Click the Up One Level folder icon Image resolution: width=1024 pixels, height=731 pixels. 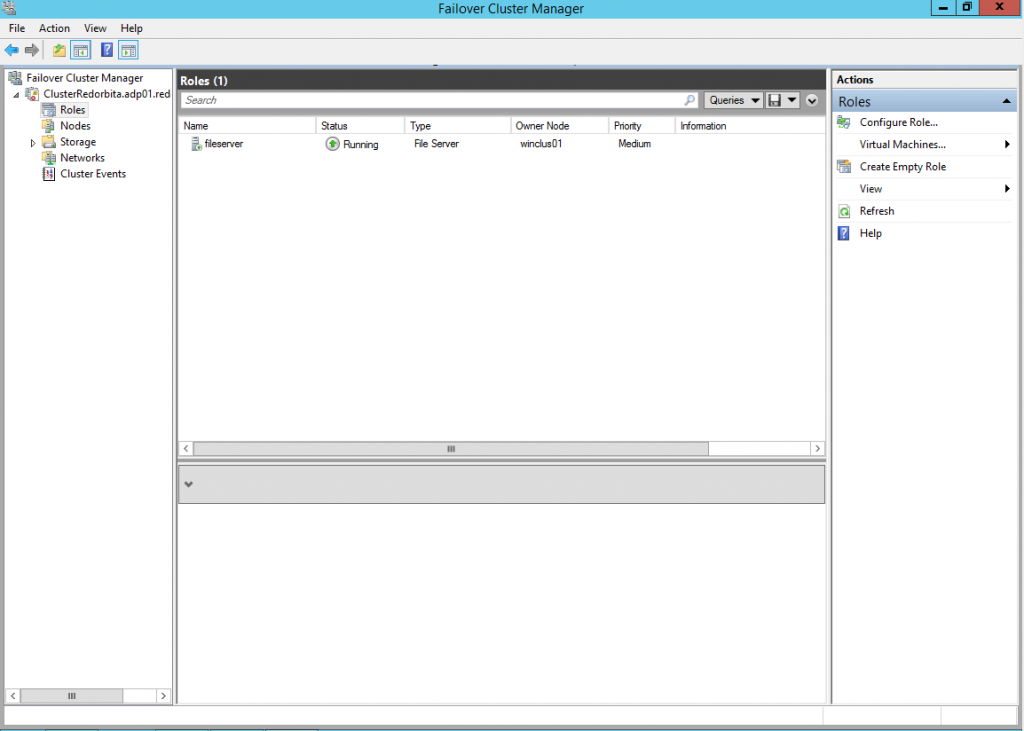[60, 50]
